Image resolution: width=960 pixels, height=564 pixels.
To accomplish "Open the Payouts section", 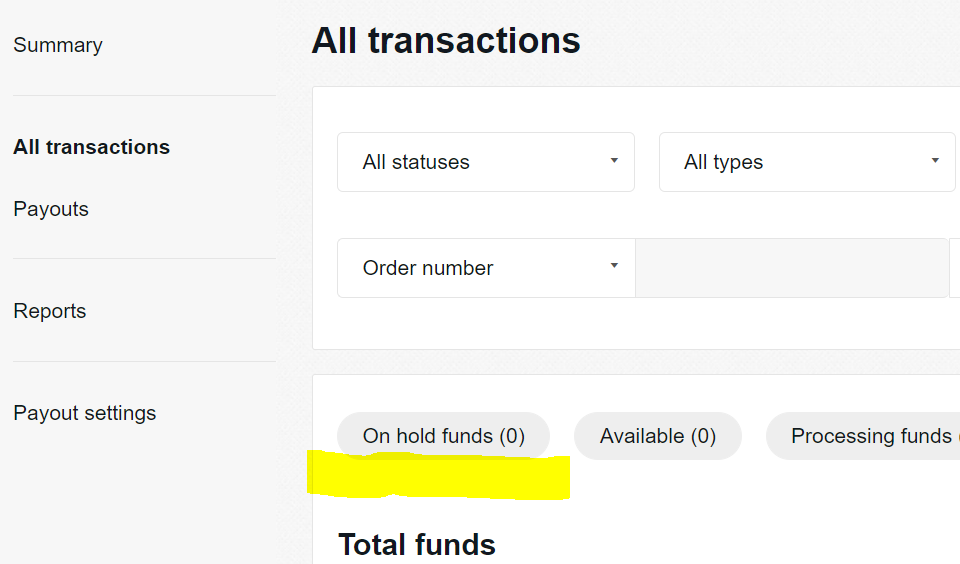I will click(51, 209).
